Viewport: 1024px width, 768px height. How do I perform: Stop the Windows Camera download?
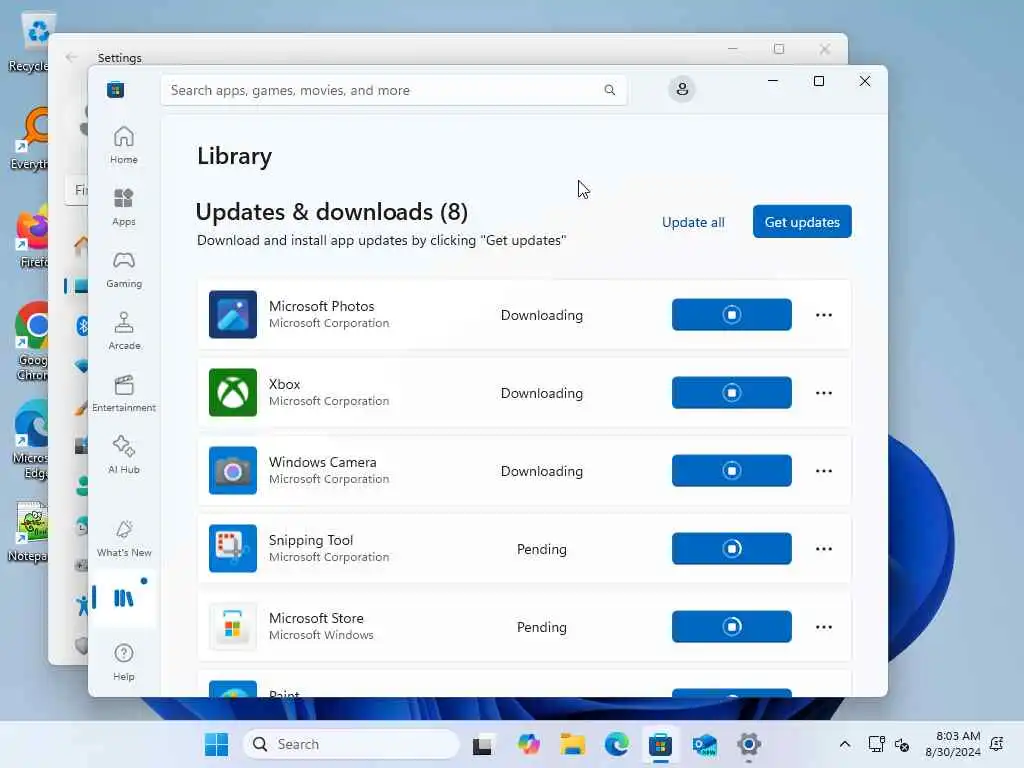click(731, 470)
